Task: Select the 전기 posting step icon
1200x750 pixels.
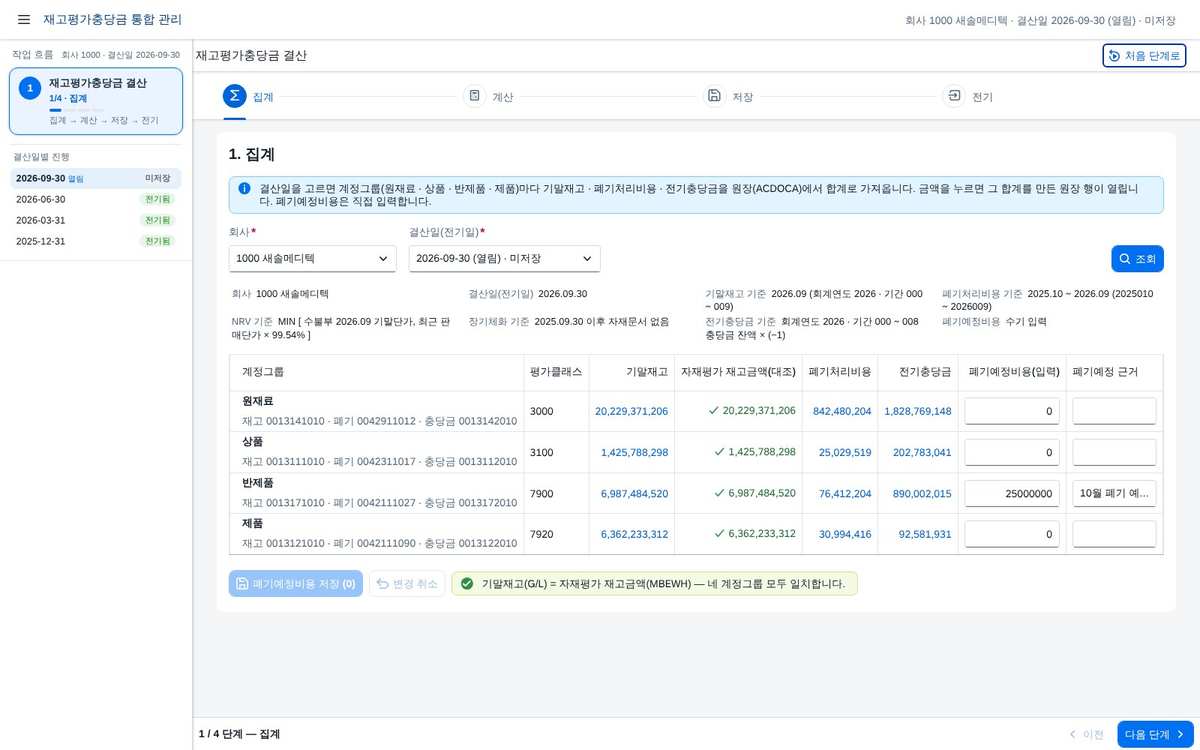Action: [x=954, y=96]
